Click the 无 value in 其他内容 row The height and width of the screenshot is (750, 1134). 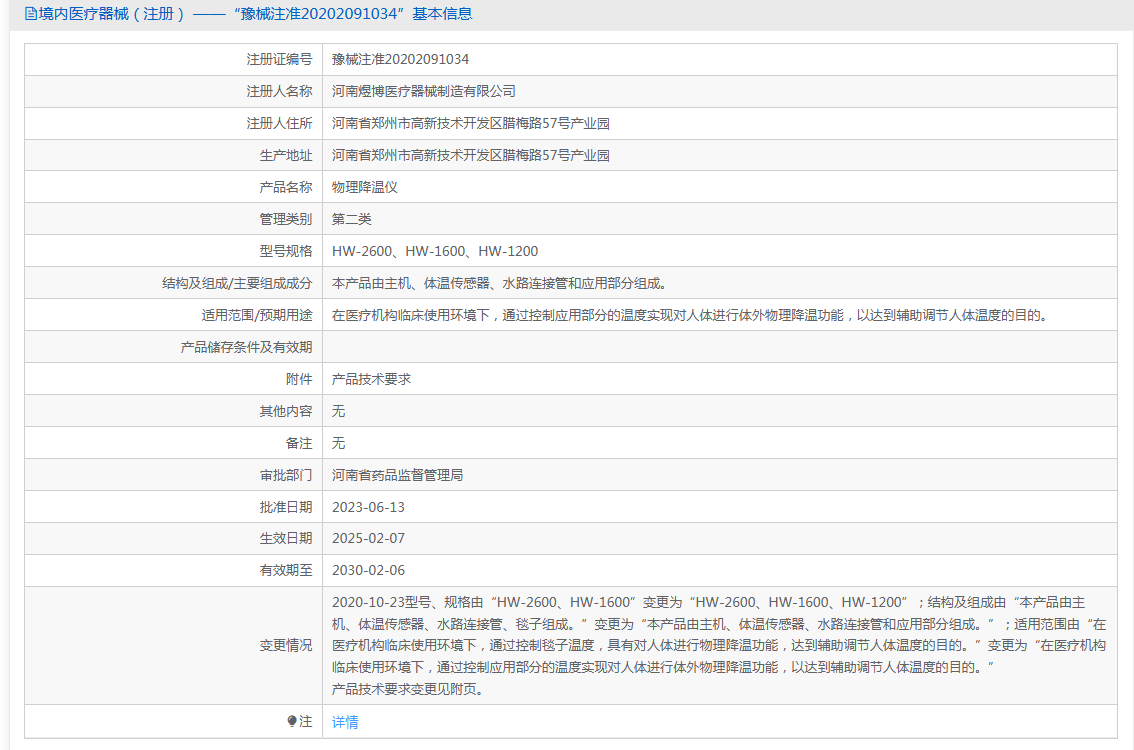coord(338,411)
